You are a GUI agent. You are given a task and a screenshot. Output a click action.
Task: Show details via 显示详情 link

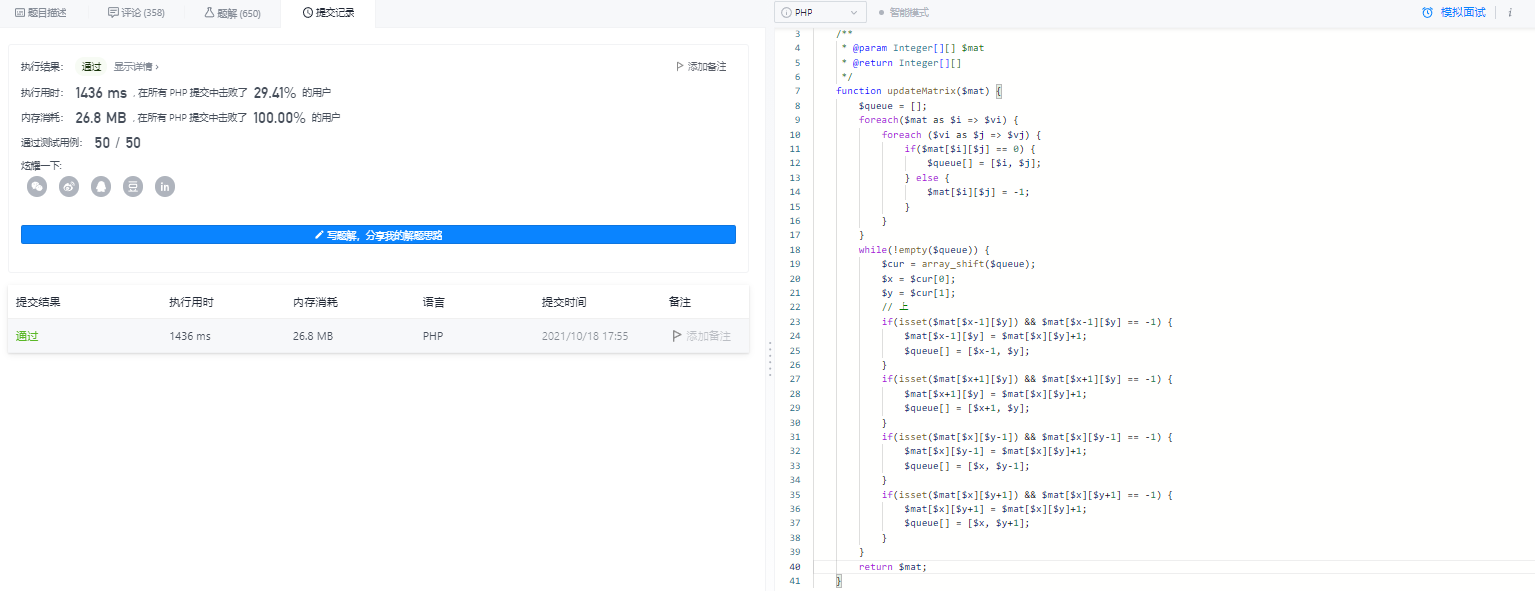tap(136, 67)
